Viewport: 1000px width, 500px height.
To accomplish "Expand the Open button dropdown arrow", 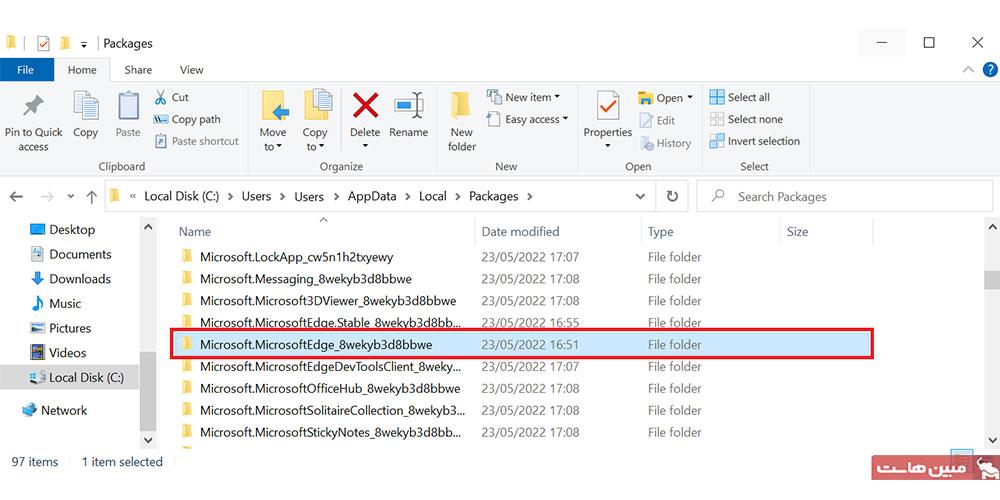I will coord(689,98).
